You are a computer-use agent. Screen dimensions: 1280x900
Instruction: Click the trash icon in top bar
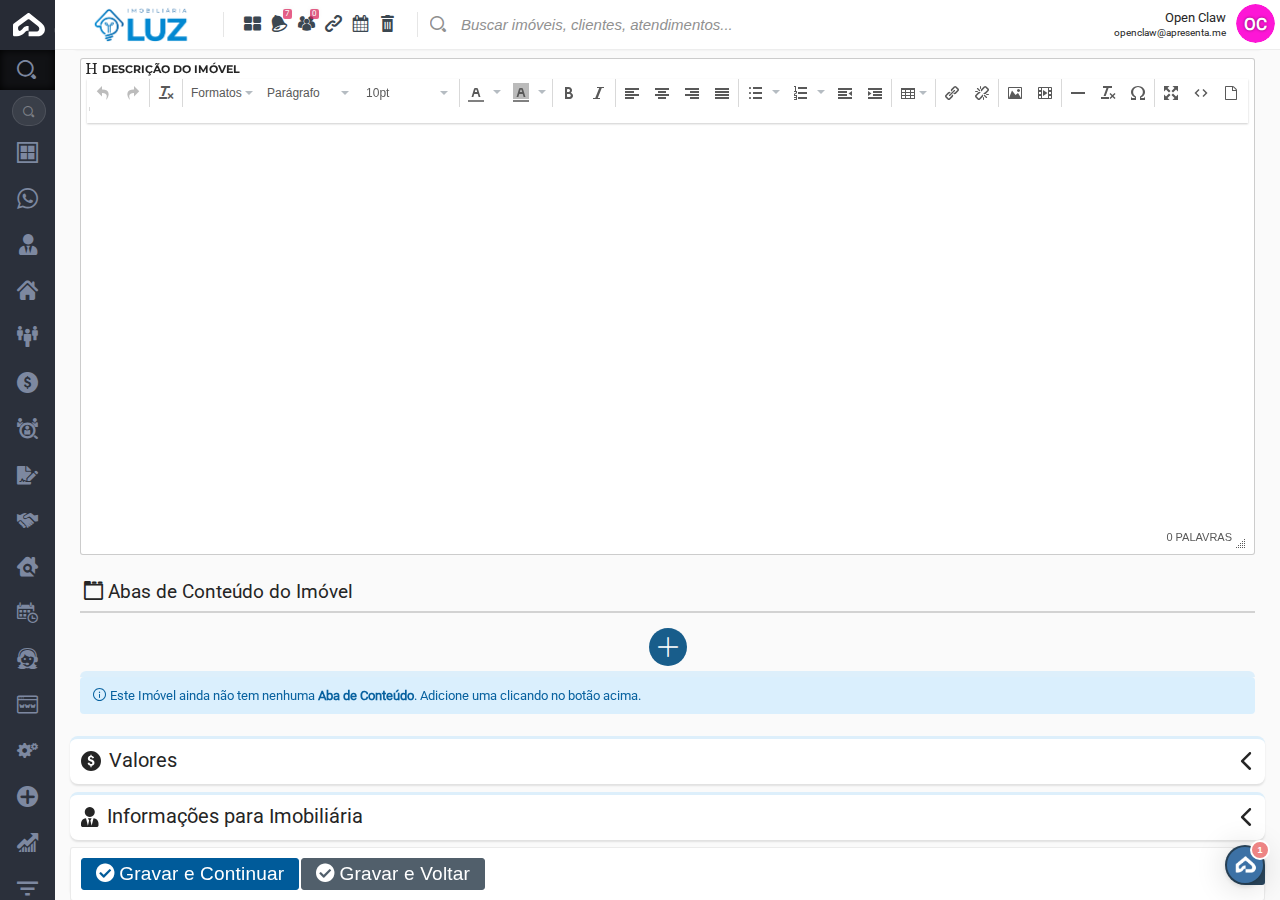pyautogui.click(x=388, y=24)
